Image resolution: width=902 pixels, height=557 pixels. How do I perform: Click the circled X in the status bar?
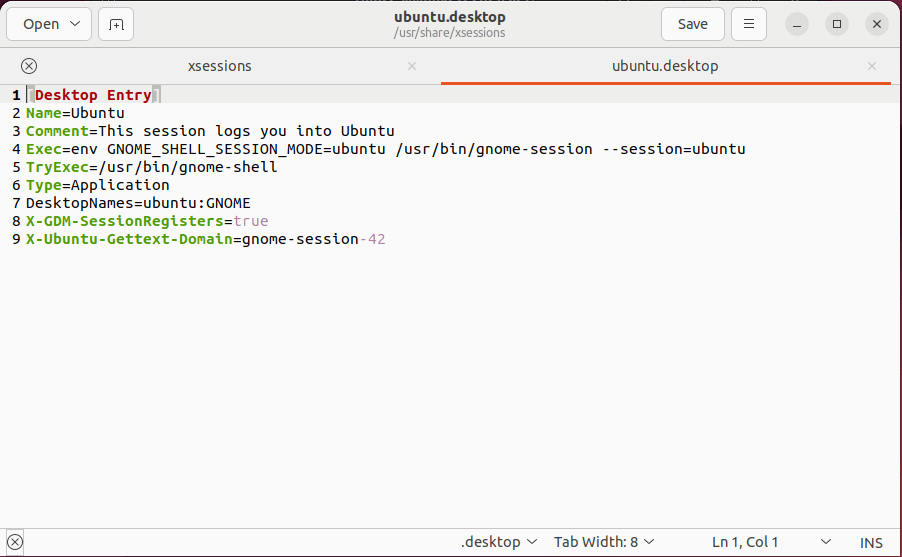coord(14,542)
